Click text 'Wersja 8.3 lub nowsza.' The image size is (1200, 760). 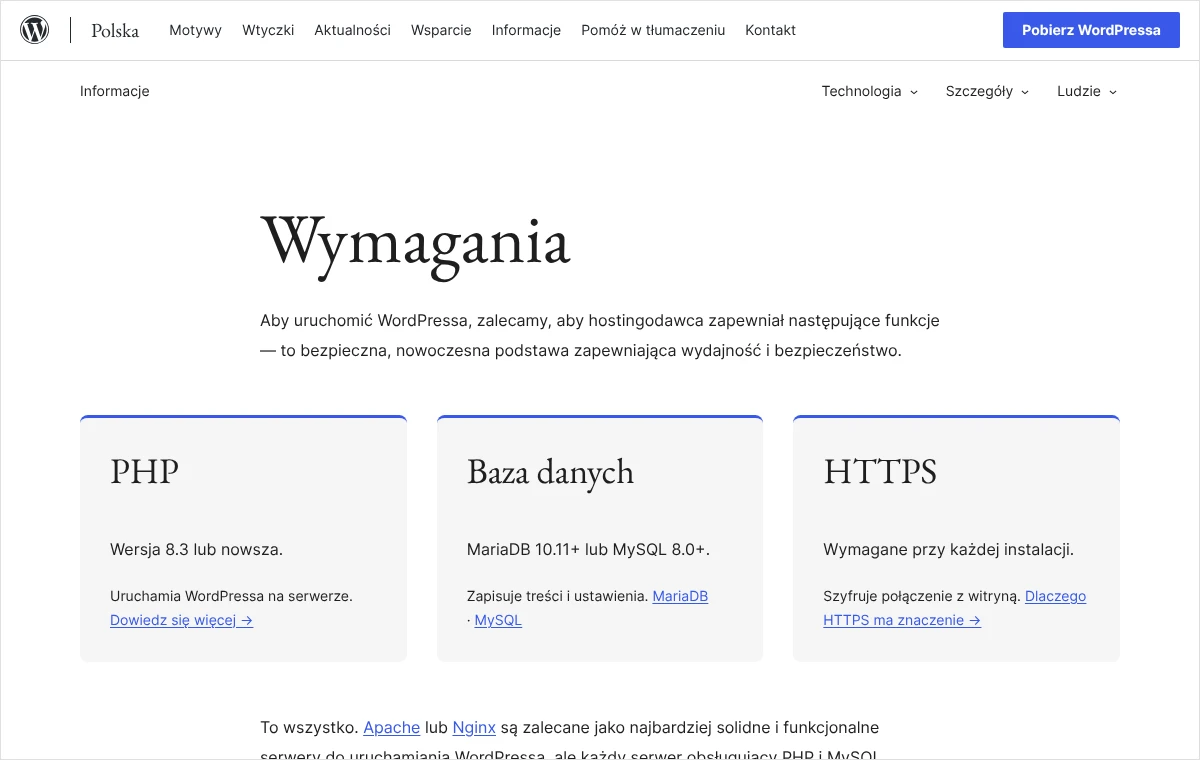(x=196, y=549)
